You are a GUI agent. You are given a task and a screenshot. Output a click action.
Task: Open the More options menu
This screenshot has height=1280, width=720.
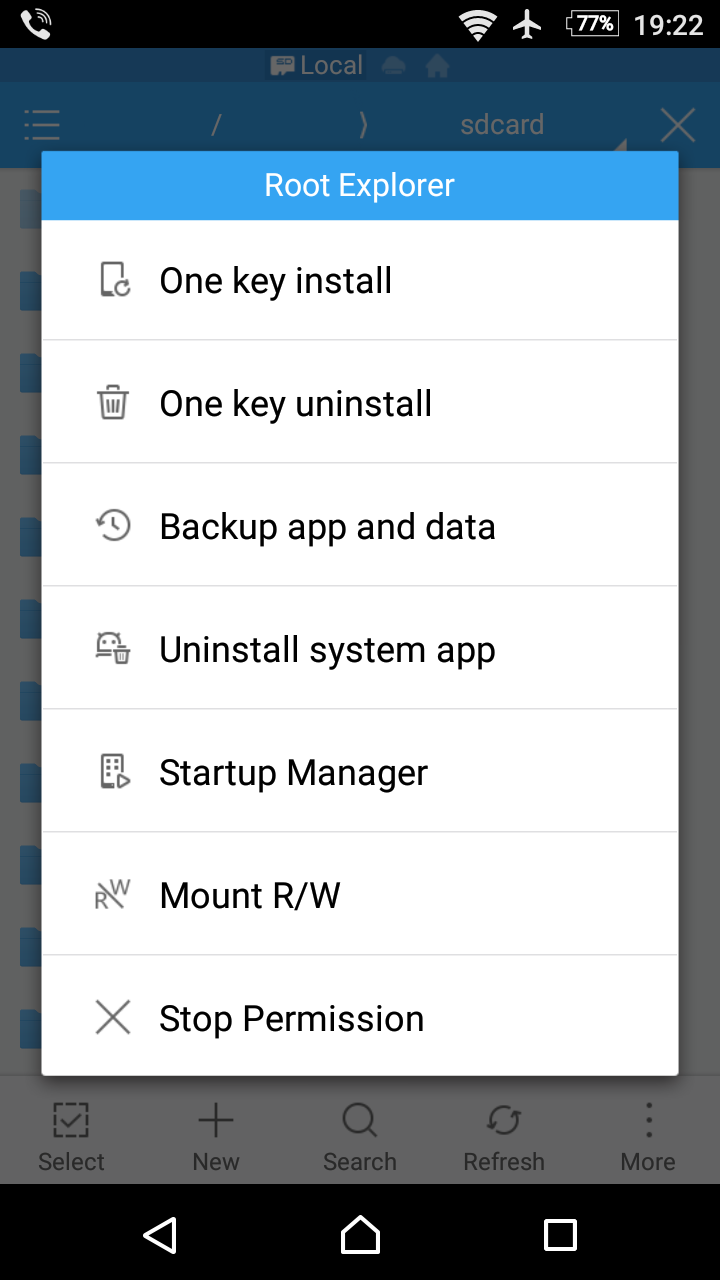[x=648, y=1136]
